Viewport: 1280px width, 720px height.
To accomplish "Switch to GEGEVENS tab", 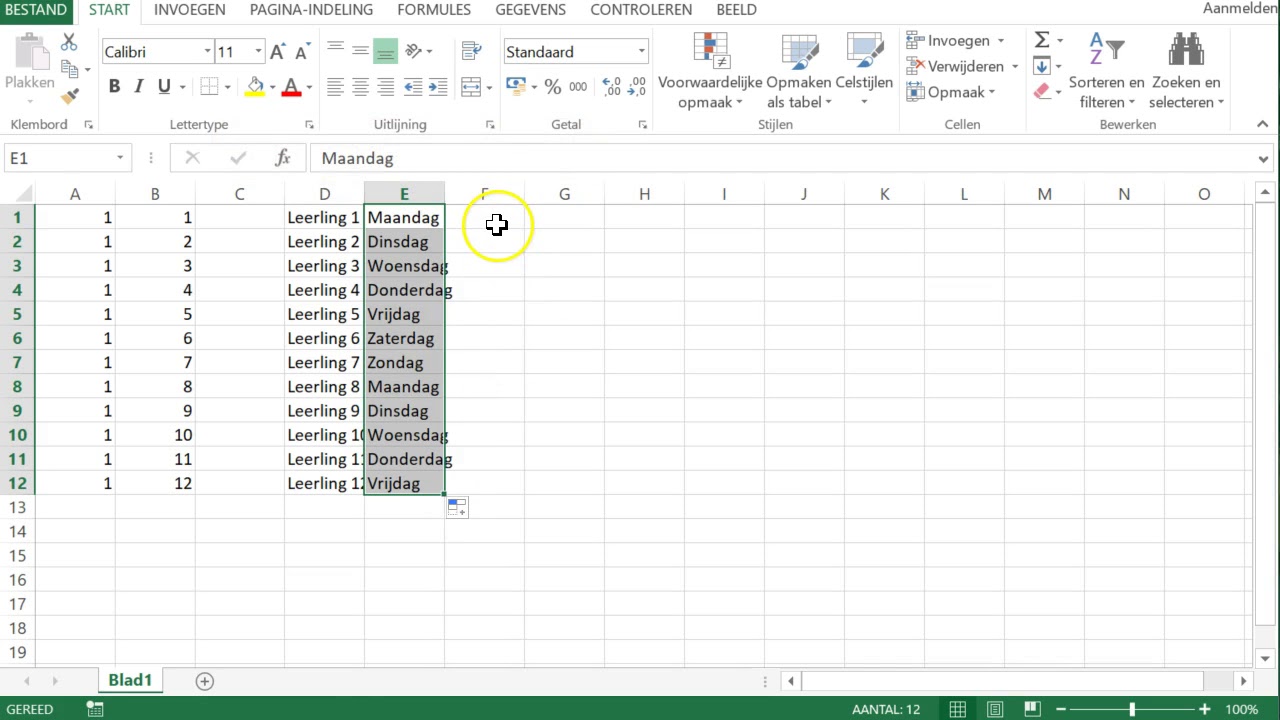I will (531, 10).
